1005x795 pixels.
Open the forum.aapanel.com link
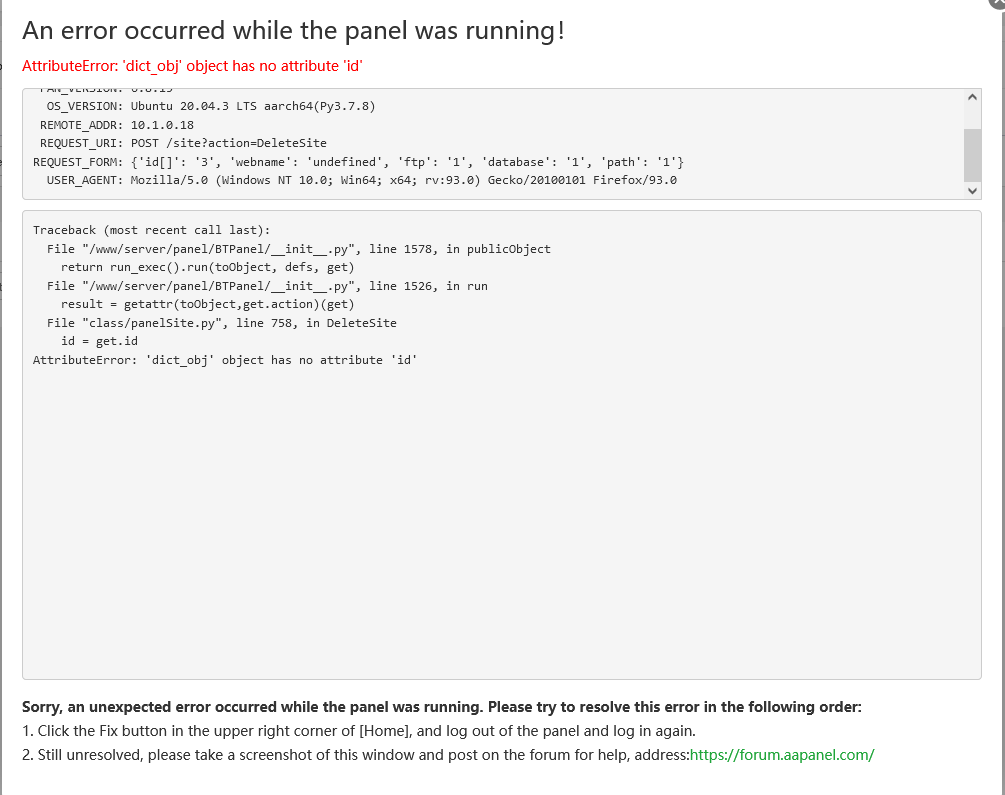click(782, 755)
